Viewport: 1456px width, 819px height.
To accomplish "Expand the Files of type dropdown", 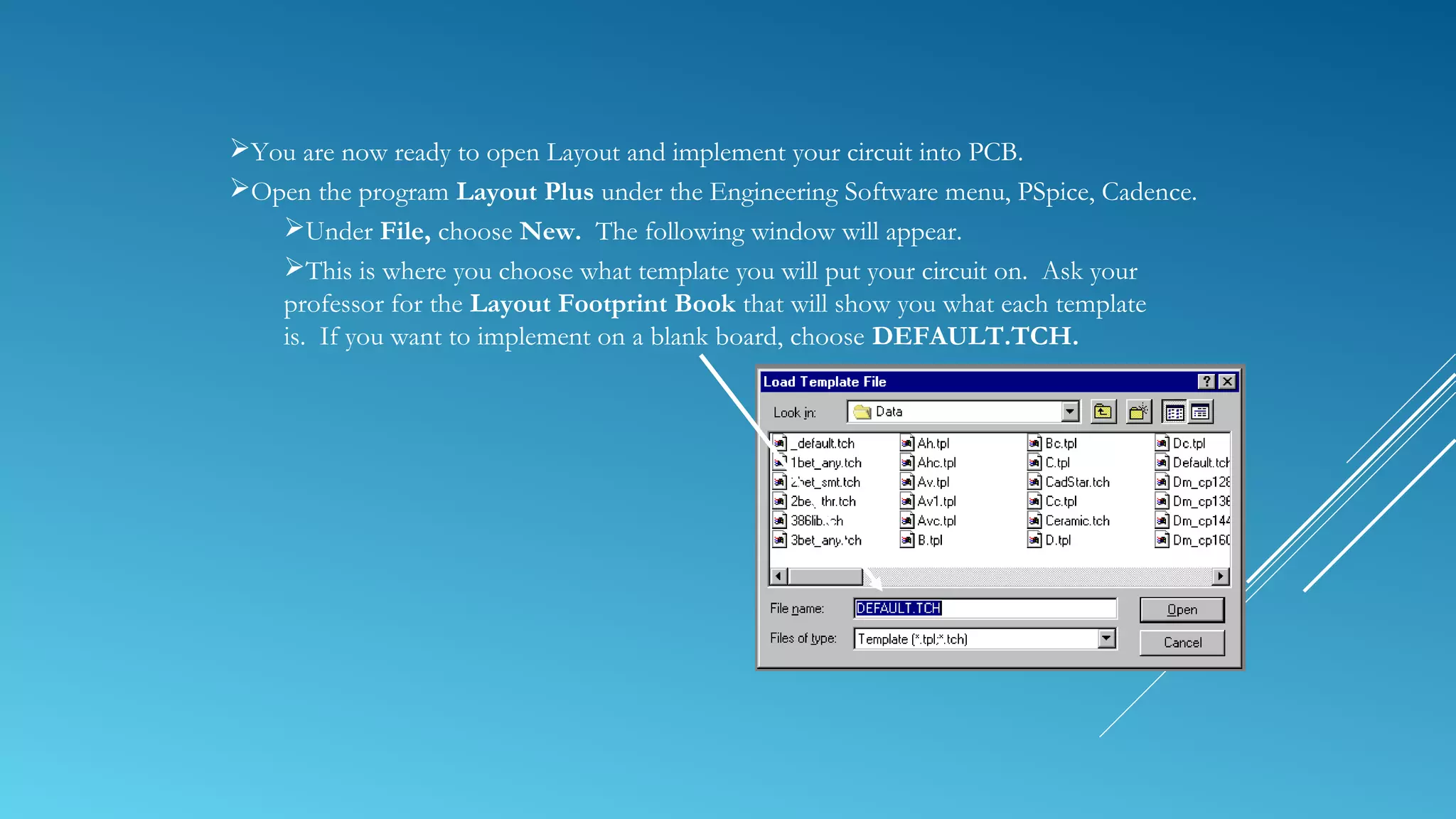I will point(1106,638).
